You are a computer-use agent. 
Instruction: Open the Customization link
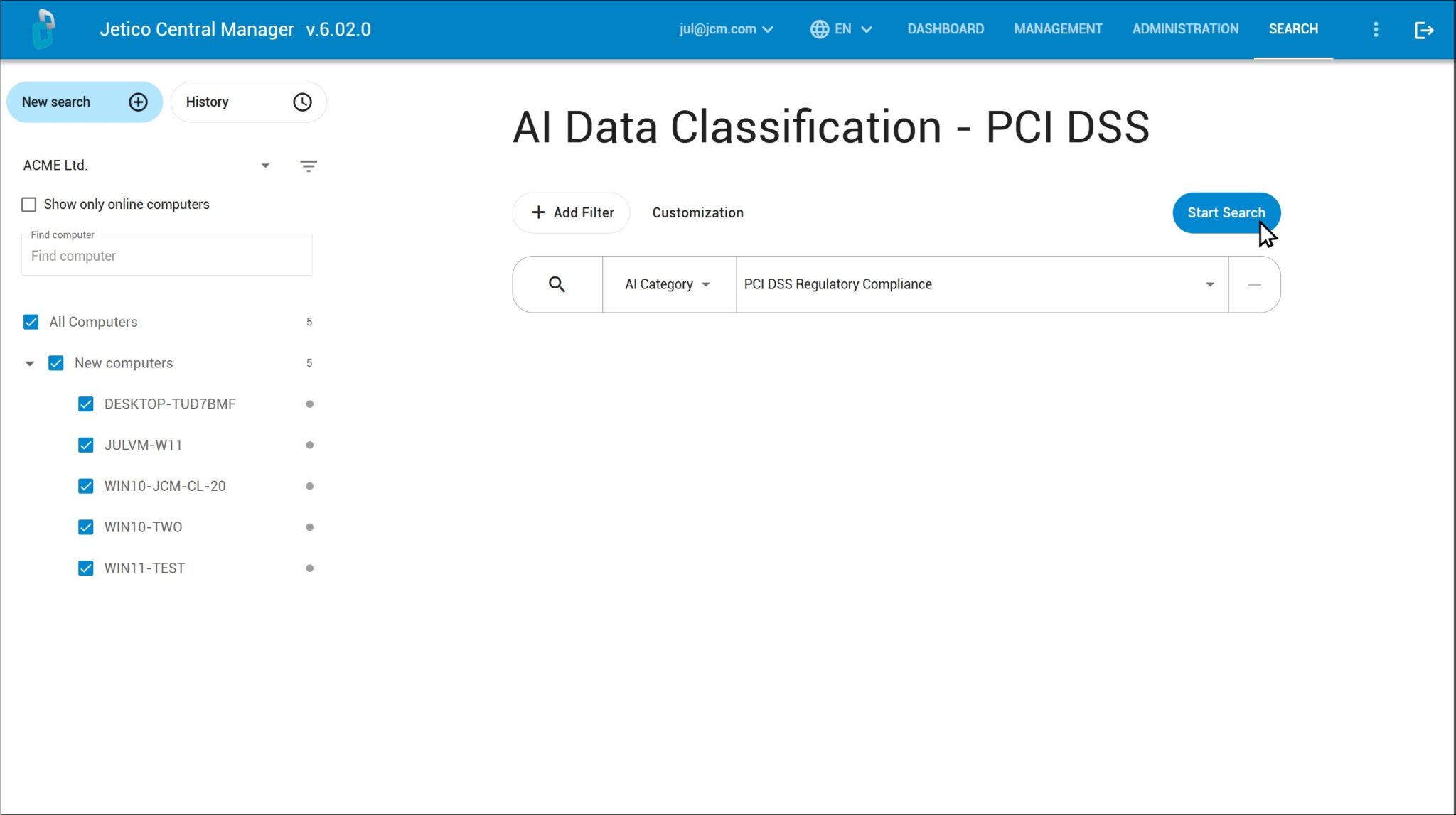(697, 213)
